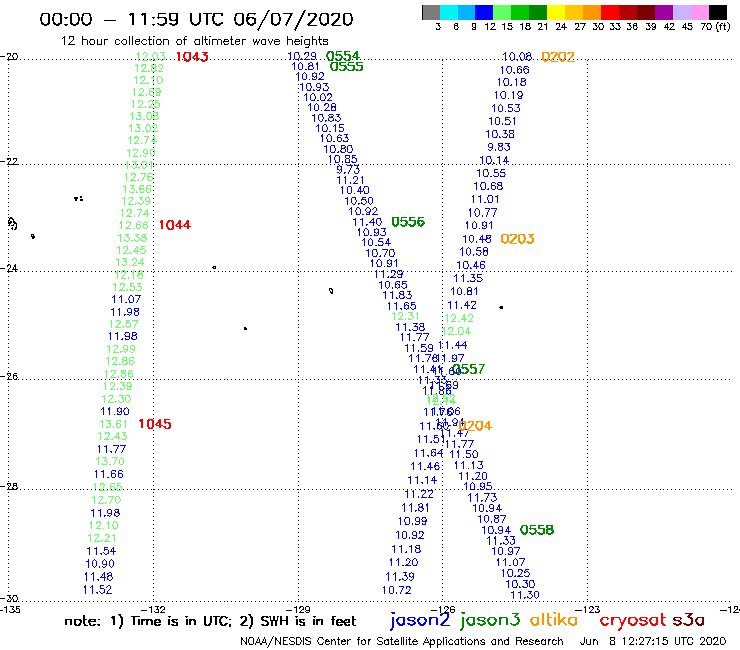Select the wave height reading 13.66

(137, 189)
